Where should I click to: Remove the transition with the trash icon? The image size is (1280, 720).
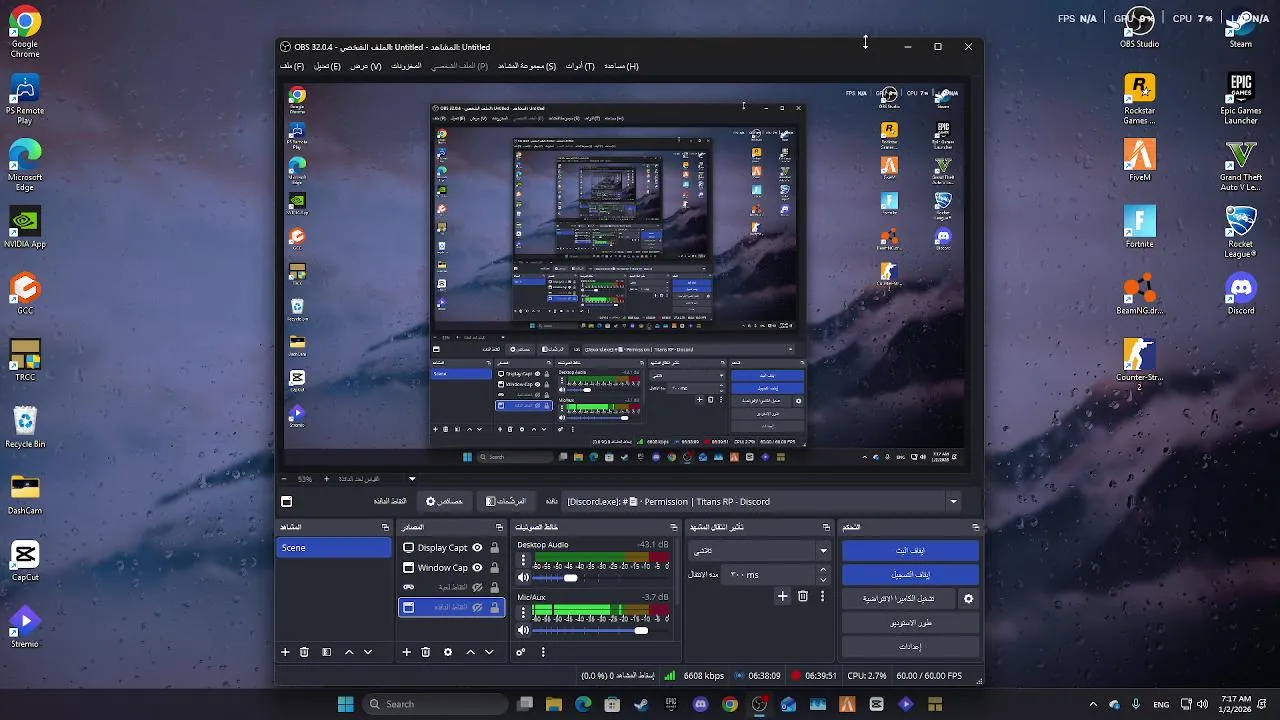point(803,596)
